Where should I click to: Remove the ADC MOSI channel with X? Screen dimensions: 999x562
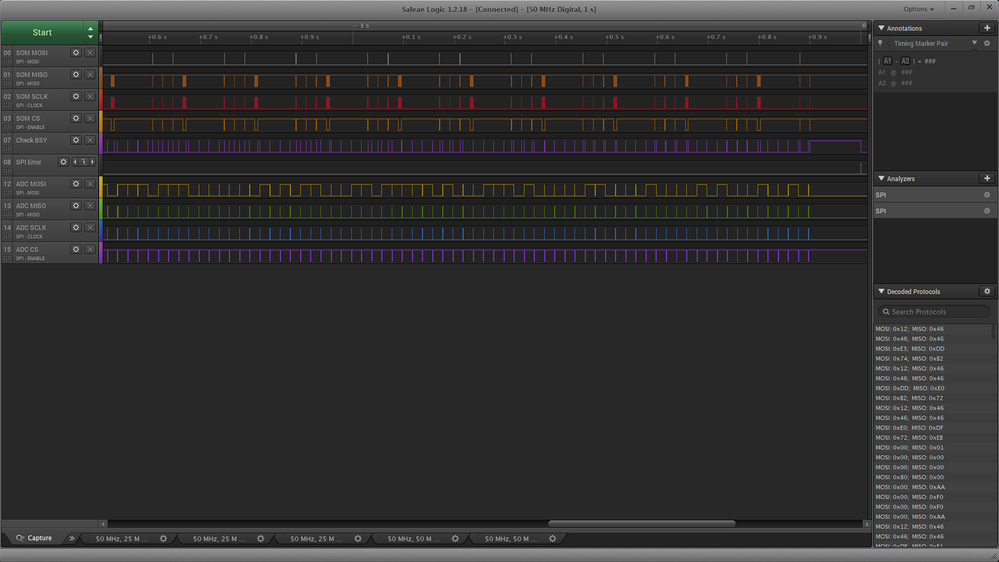(90, 184)
